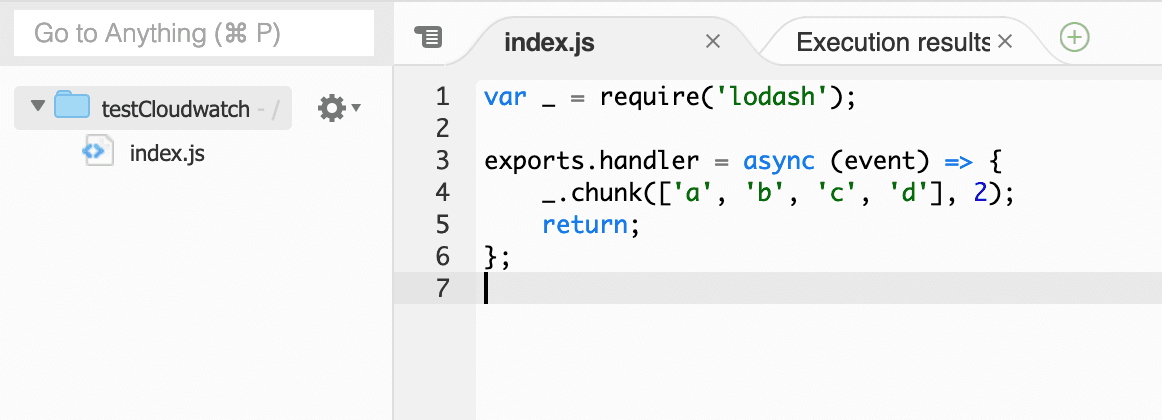Open the tab list menu icon
Viewport: 1162px width, 420px height.
point(428,37)
